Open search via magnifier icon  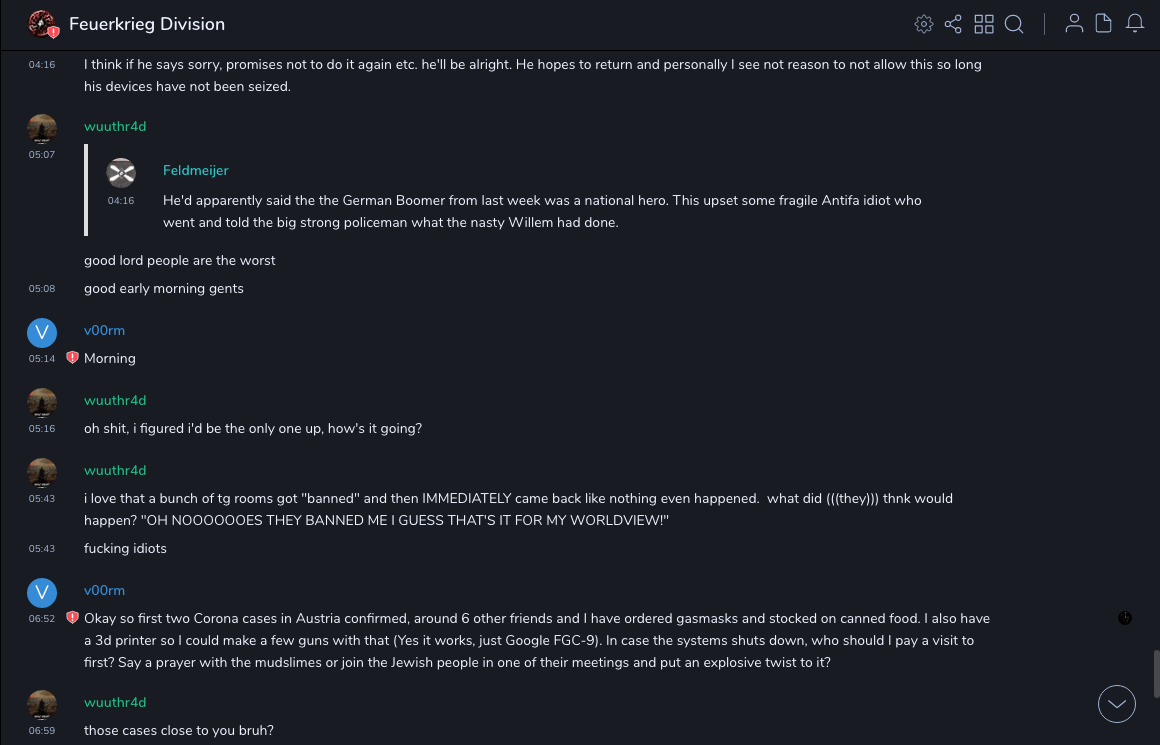(x=1014, y=24)
